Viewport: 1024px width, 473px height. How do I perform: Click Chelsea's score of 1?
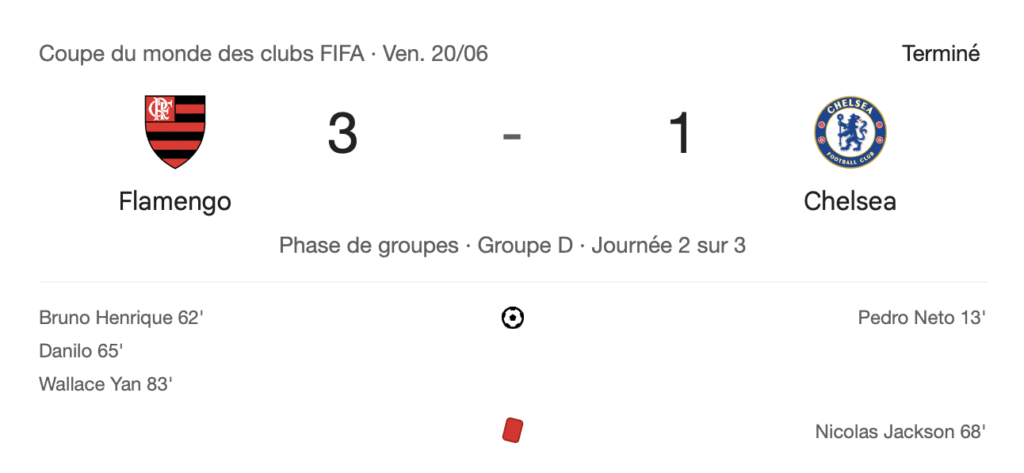tap(680, 134)
